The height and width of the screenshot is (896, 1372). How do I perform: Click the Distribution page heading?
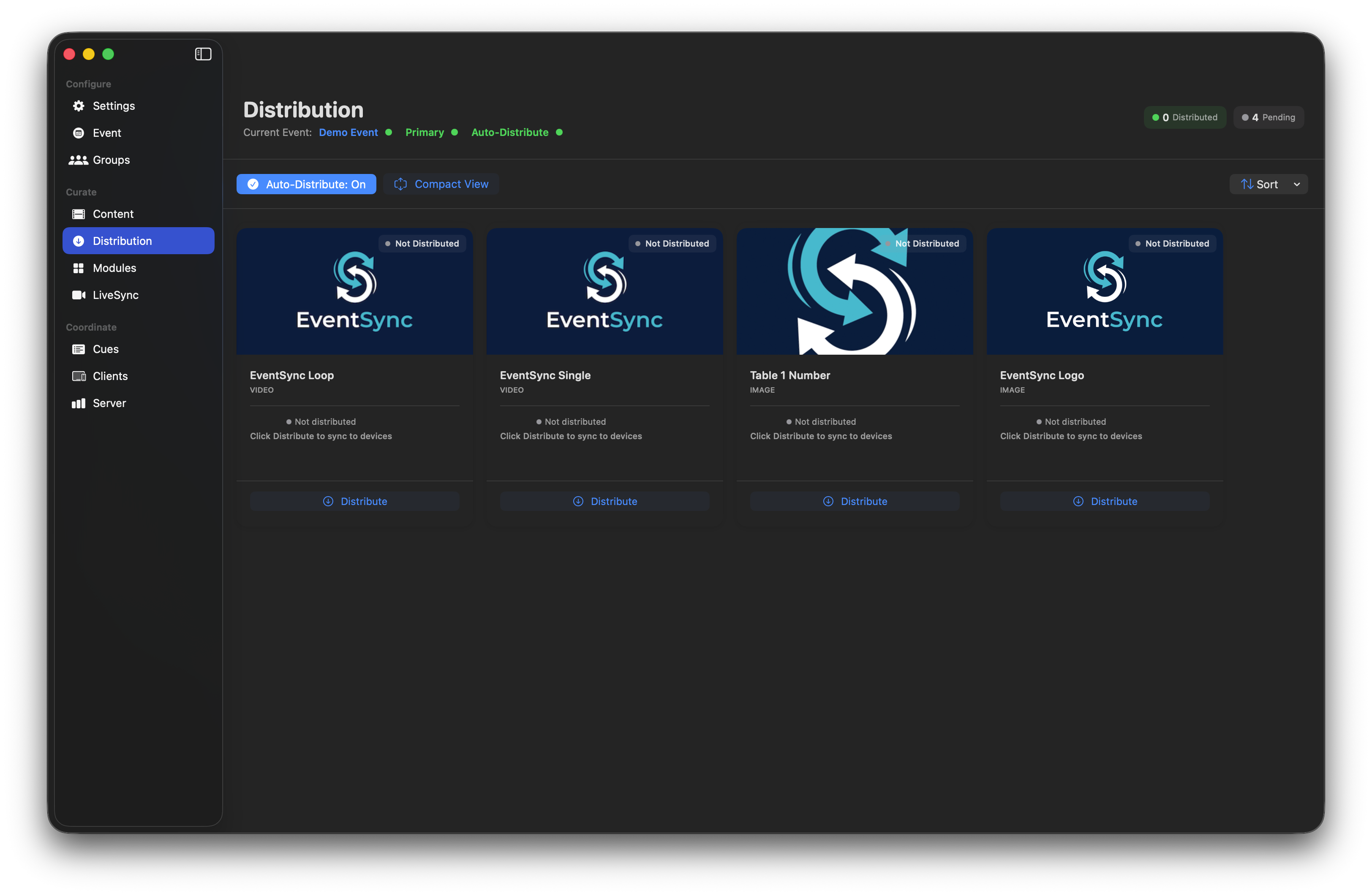coord(303,110)
